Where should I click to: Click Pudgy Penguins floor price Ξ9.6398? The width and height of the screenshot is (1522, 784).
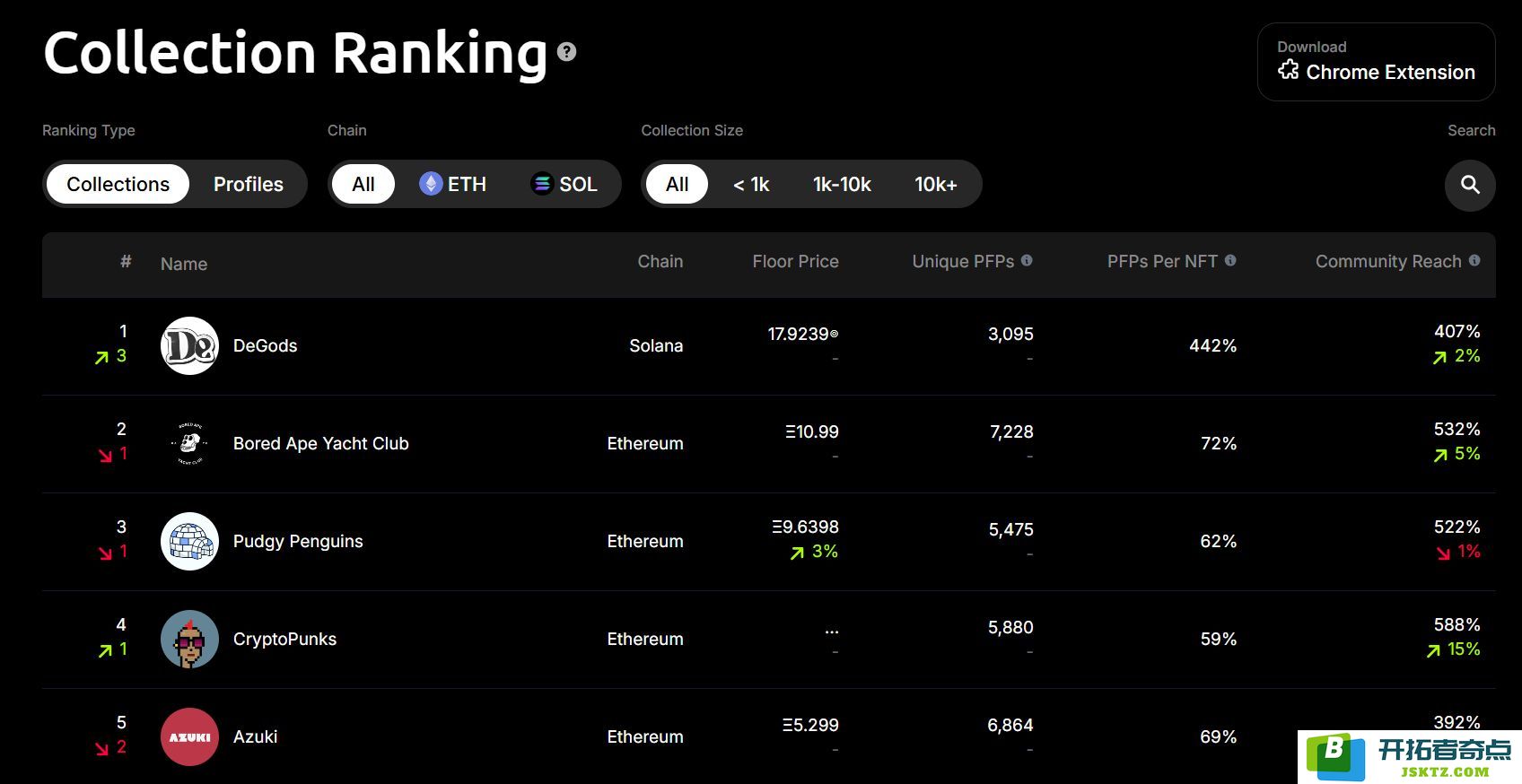point(805,527)
